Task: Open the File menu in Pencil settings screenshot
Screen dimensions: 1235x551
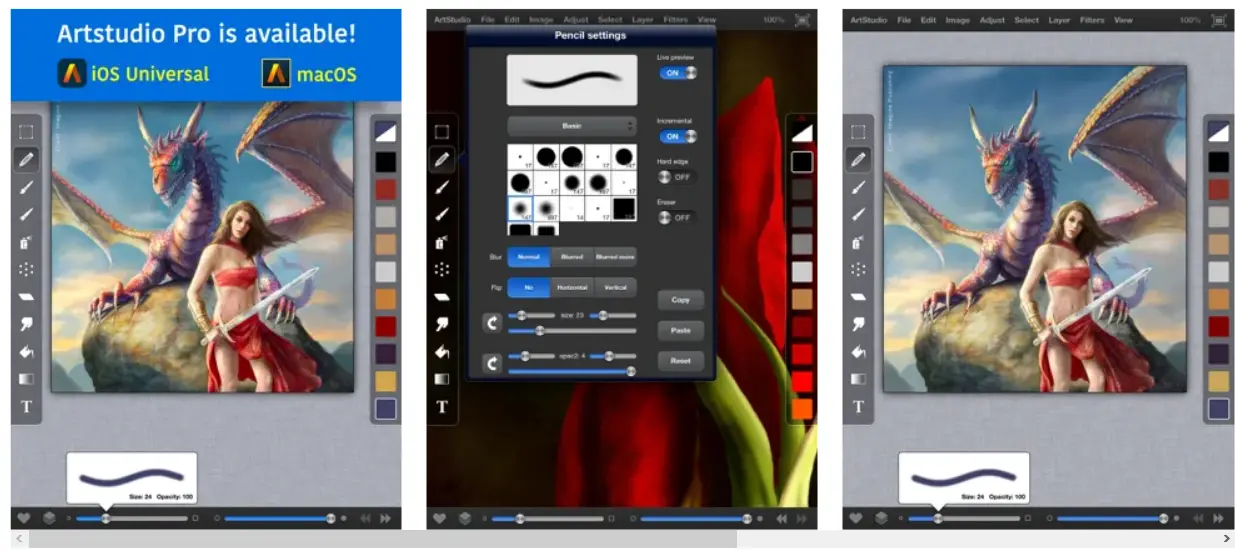Action: coord(488,19)
